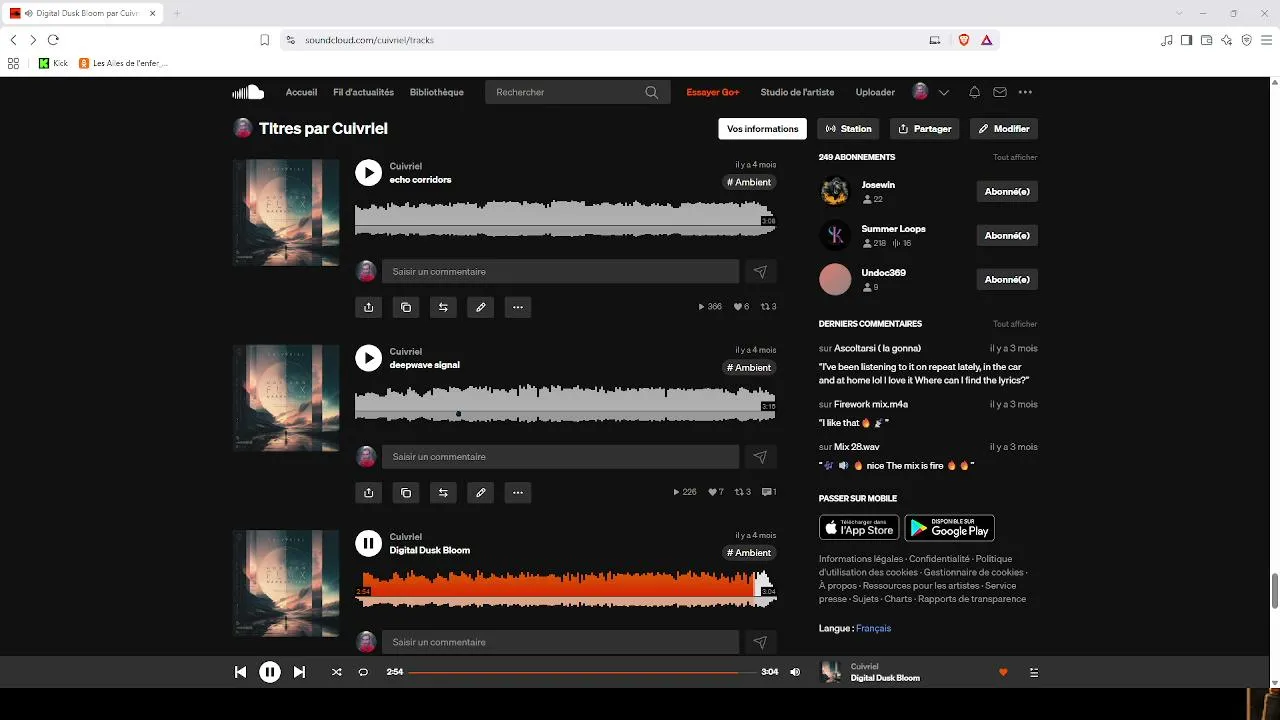Repost the deepwave signal track
This screenshot has width=1280, height=720.
[443, 492]
